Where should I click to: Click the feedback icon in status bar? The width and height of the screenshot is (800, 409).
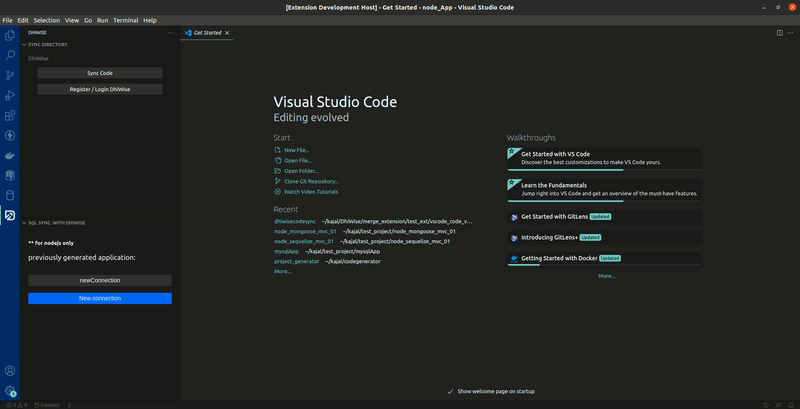(x=778, y=405)
